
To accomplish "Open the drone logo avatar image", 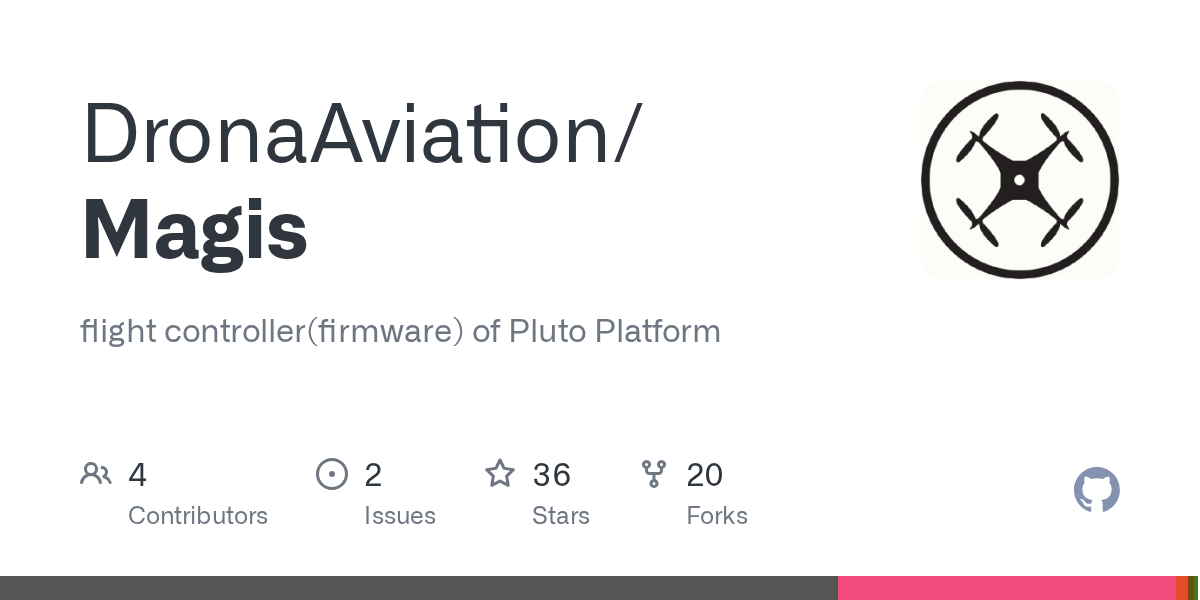I will (x=1019, y=180).
